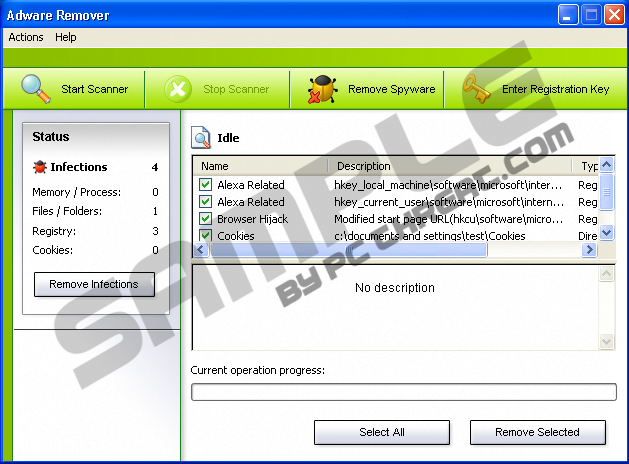Sort list by Name column header
Viewport: 629px width, 464px height.
click(262, 166)
